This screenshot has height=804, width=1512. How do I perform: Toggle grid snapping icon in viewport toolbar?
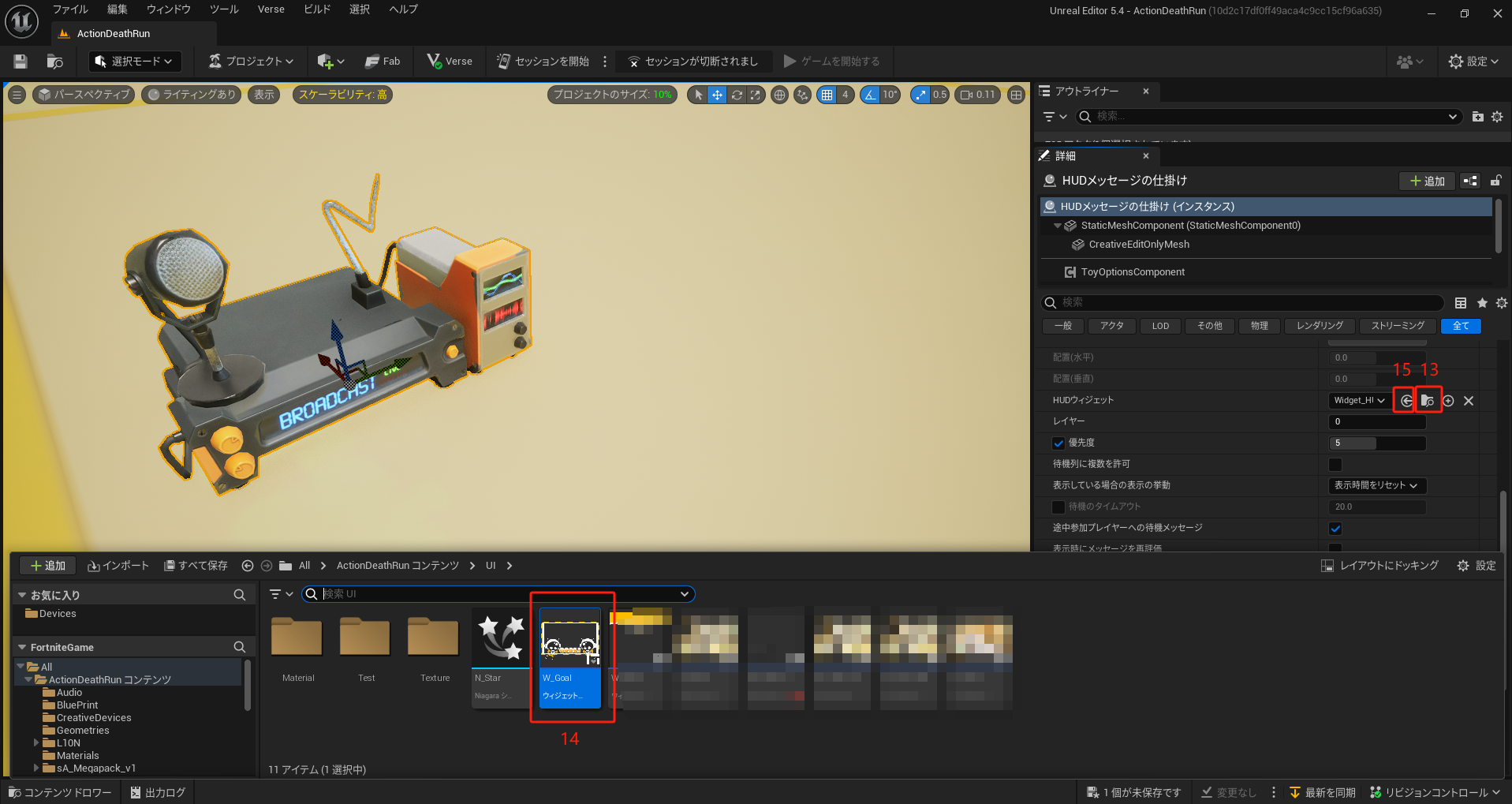click(x=827, y=95)
